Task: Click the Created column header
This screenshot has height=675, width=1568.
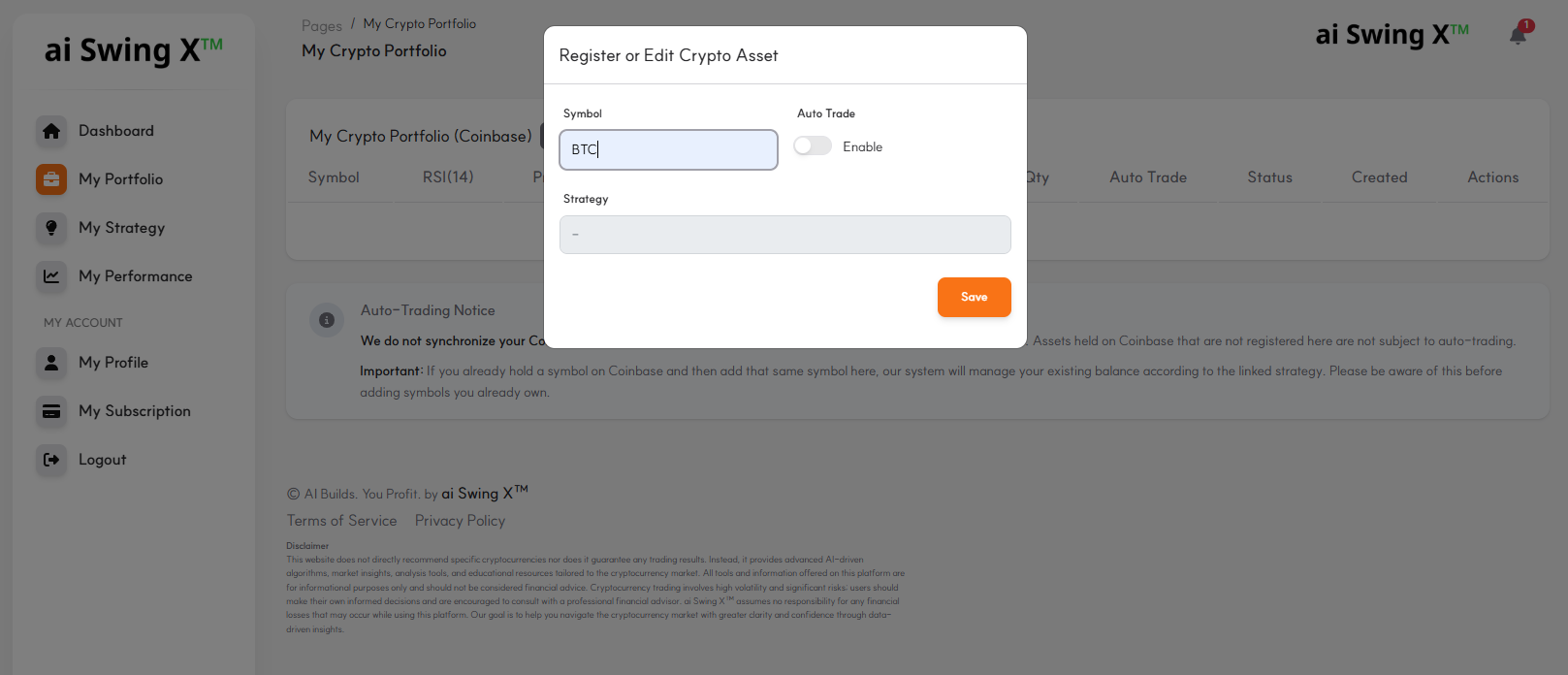Action: [1379, 177]
